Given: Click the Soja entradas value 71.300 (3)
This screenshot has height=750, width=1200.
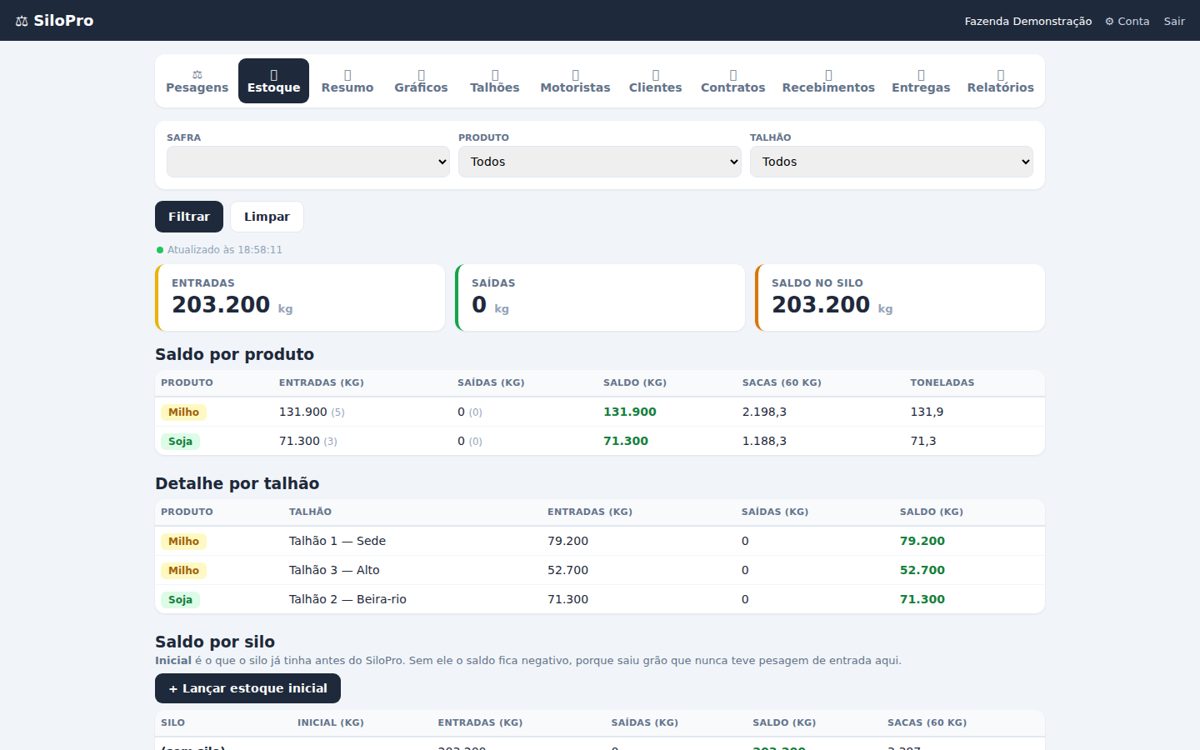Looking at the screenshot, I should click(308, 441).
